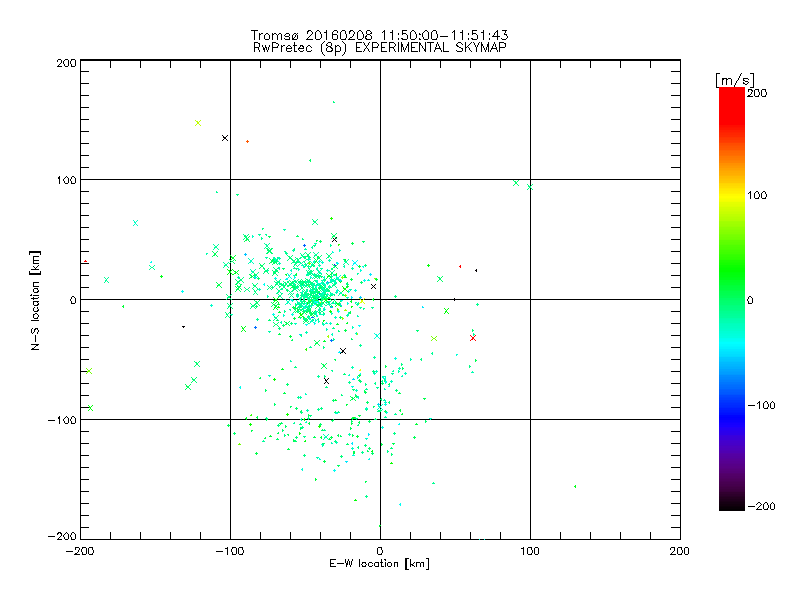Click the yellow band of the colorbar
This screenshot has width=800, height=600.
732,195
